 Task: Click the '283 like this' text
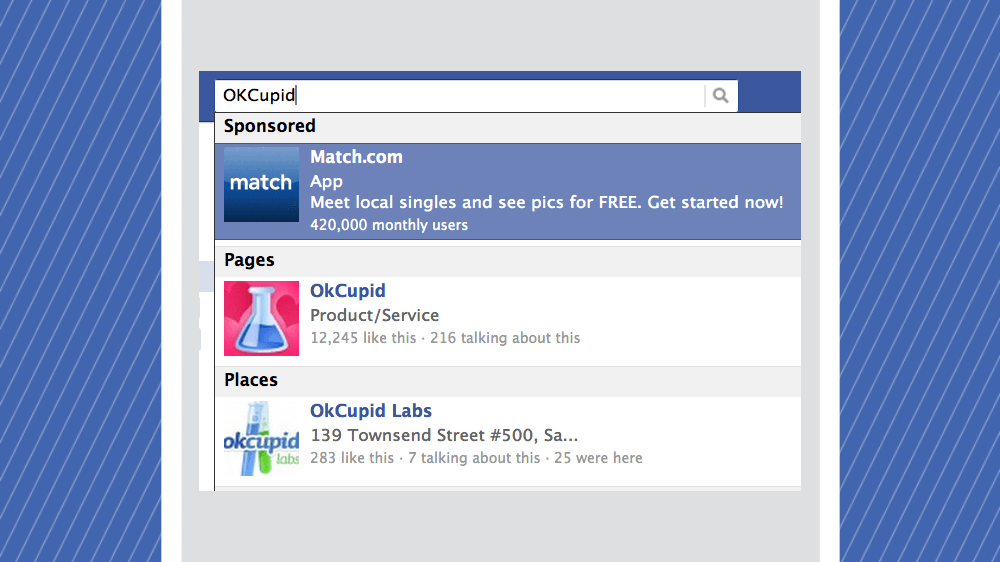[x=352, y=458]
